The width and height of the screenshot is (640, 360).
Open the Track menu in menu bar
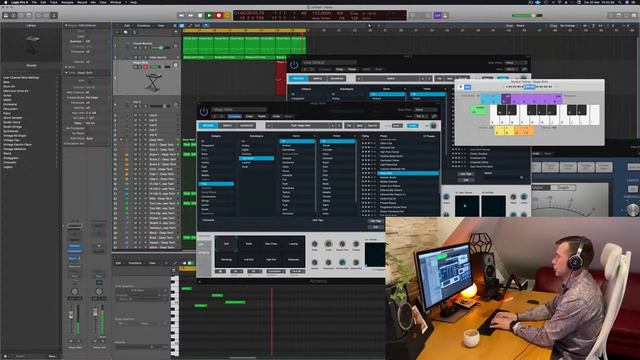(53, 2)
